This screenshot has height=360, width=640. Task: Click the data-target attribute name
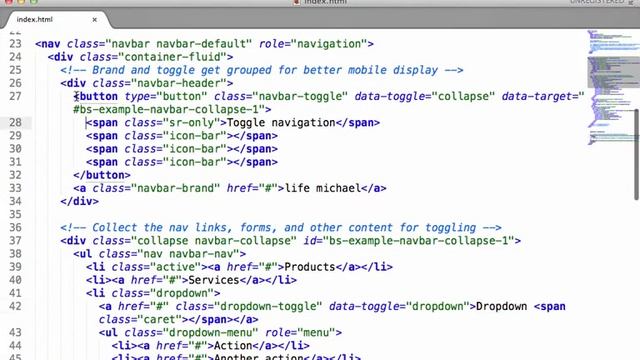click(x=536, y=96)
